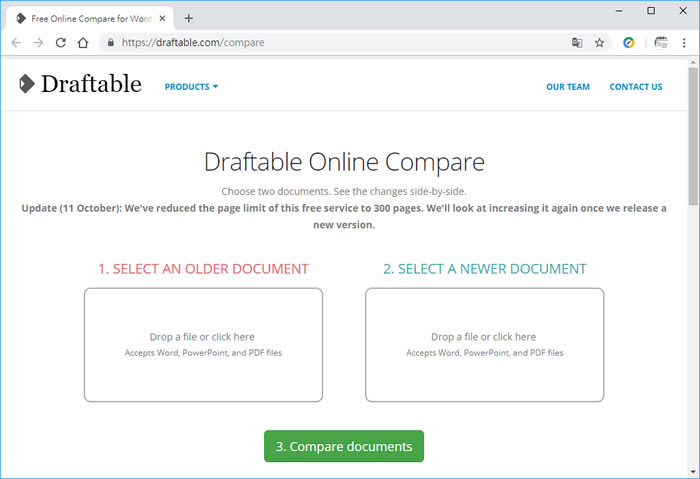
Task: Click the scrollbar up arrow
Action: pos(693,62)
